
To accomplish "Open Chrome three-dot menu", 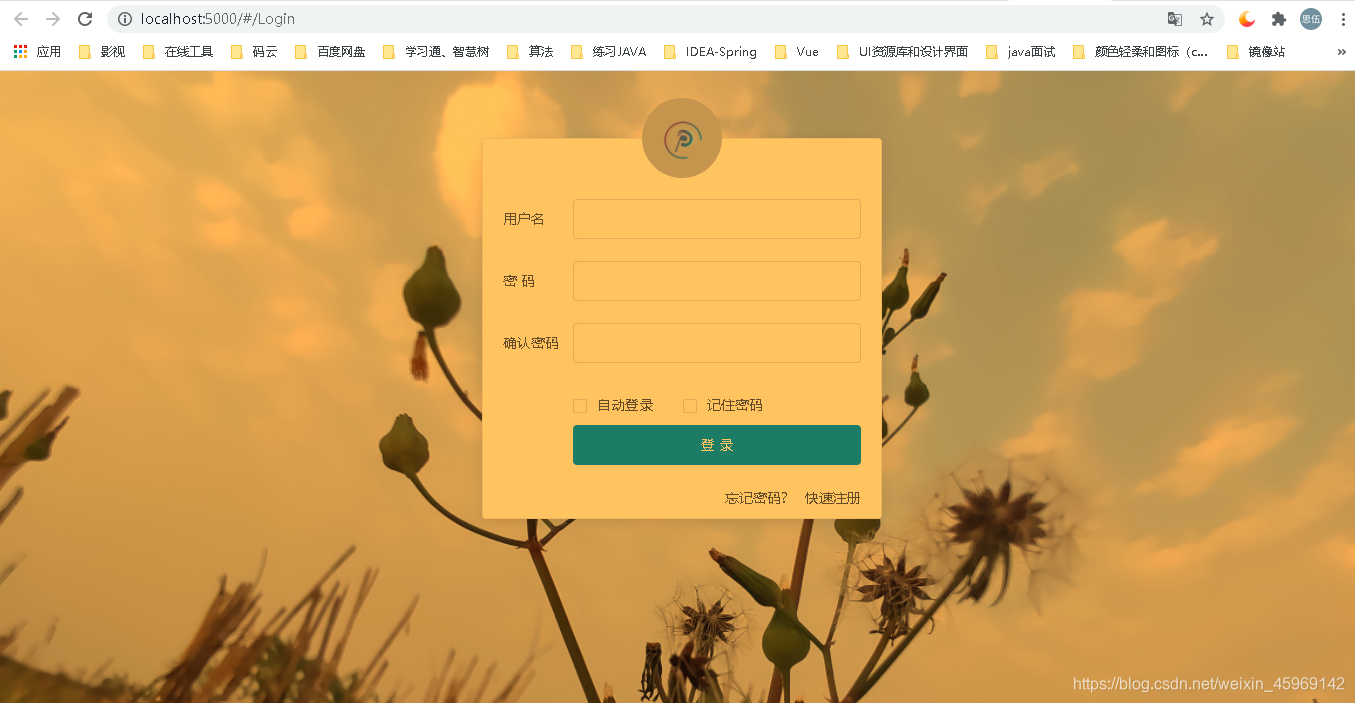I will tap(1342, 19).
